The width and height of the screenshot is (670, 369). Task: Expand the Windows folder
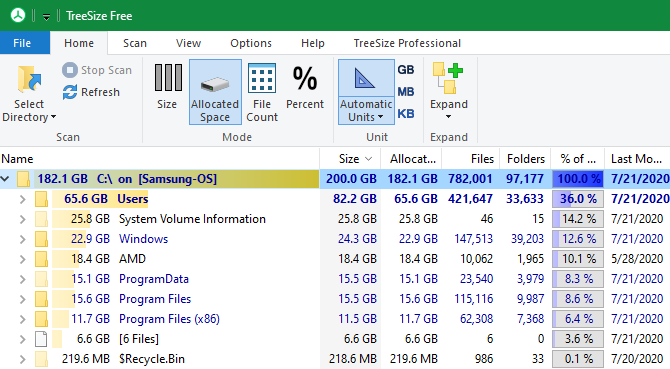pyautogui.click(x=23, y=239)
